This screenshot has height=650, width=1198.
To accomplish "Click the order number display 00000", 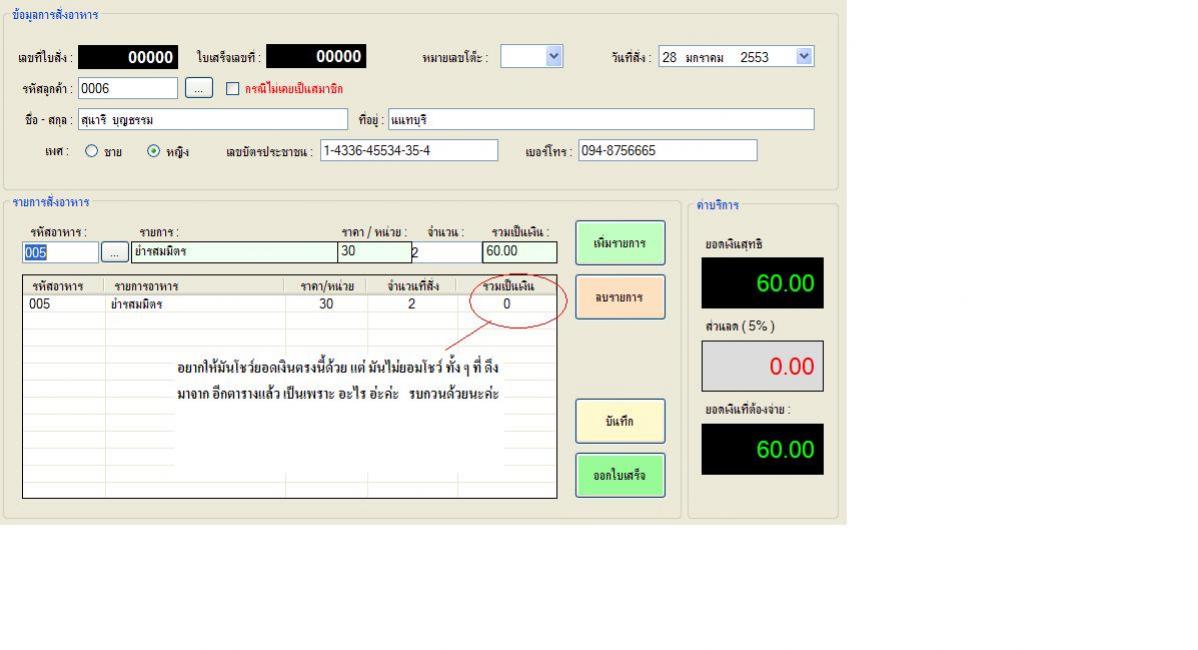I will point(128,57).
